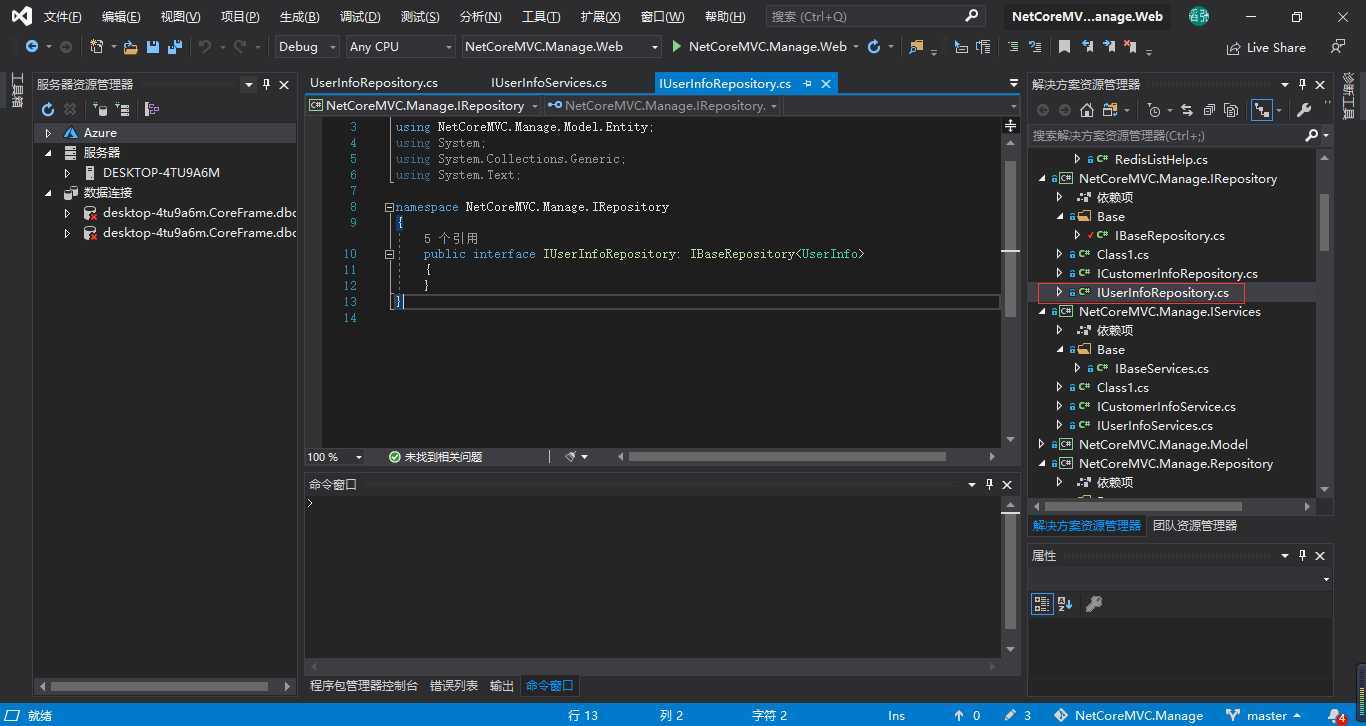Click the bookmark toggle icon in the toolbar
1366x726 pixels.
[1064, 47]
